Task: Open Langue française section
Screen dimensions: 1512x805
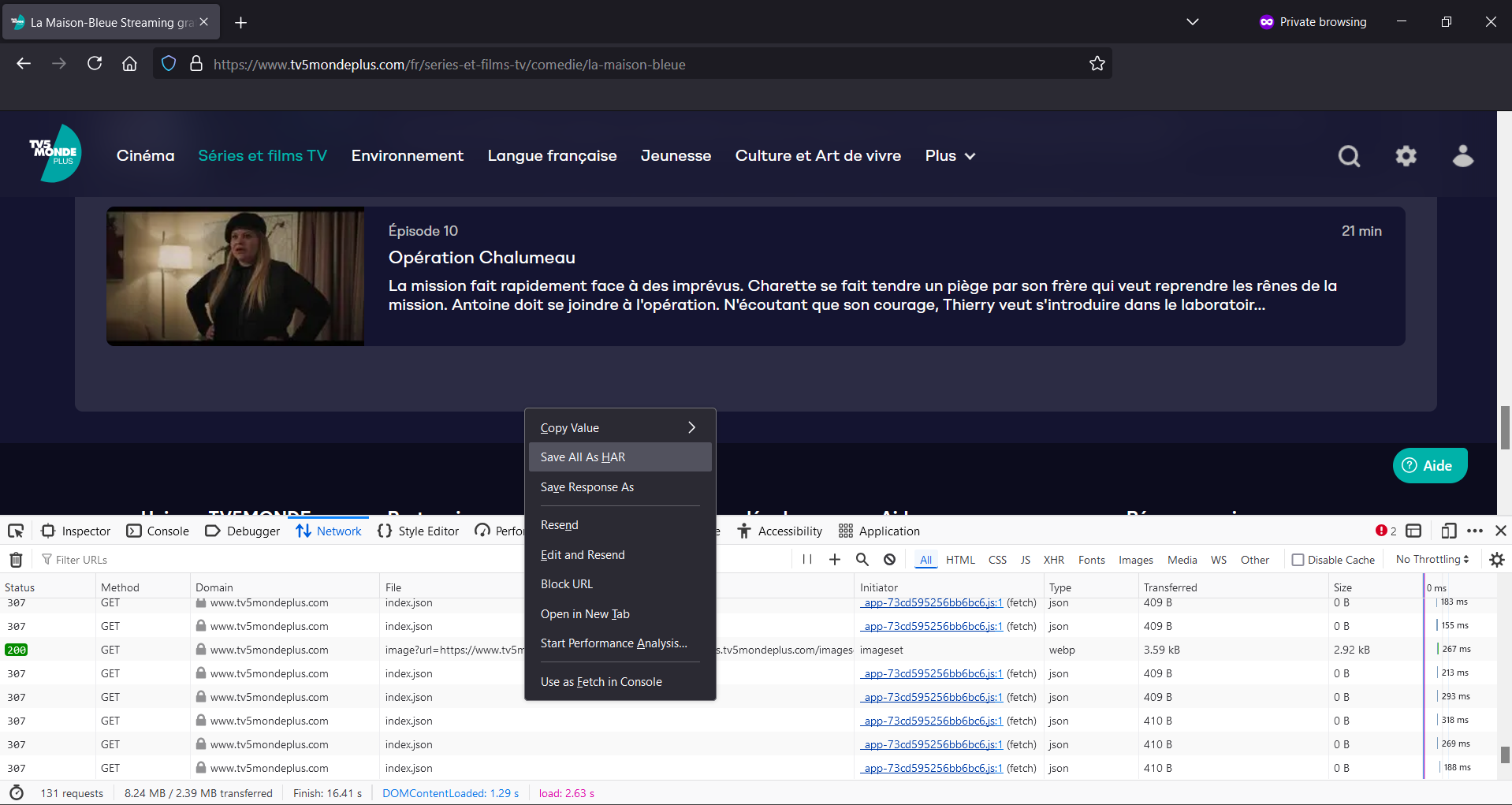Action: click(552, 156)
